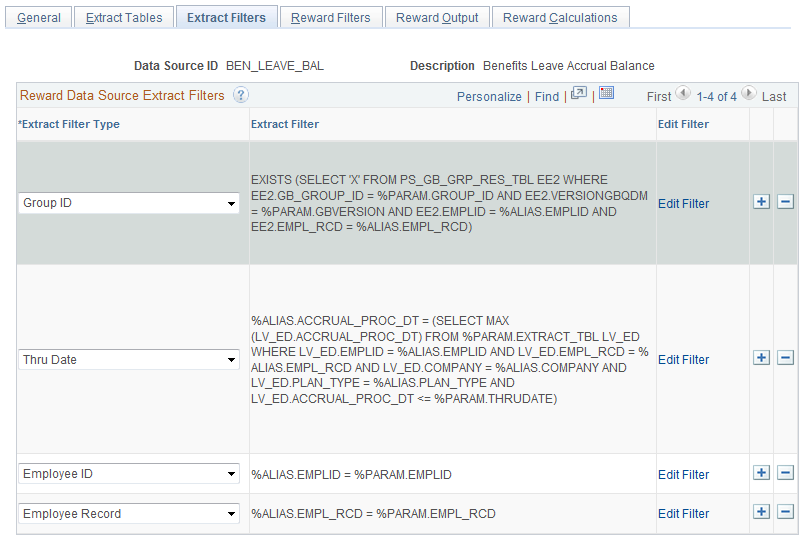The image size is (810, 544).
Task: Add a row after the Thru Date filter
Action: pyautogui.click(x=761, y=358)
